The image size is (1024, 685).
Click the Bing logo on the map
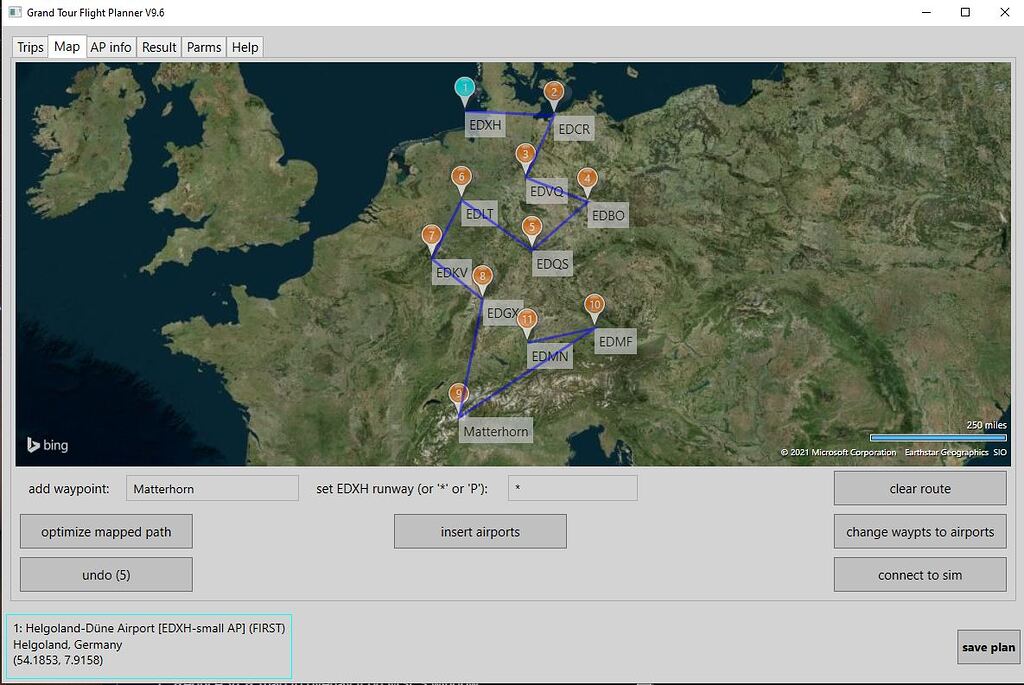coord(46,445)
